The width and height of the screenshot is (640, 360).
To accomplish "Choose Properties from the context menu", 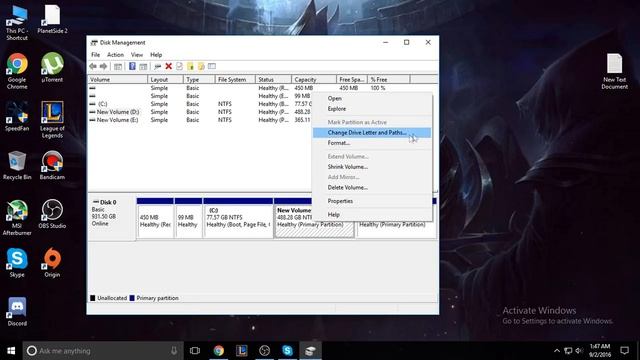I will tap(371, 201).
